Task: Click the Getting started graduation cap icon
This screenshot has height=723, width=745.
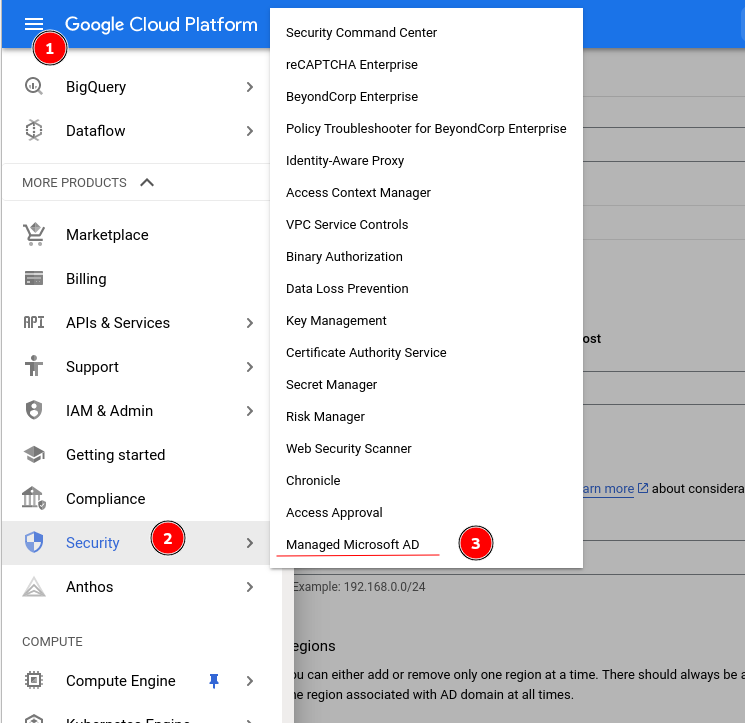Action: [34, 455]
